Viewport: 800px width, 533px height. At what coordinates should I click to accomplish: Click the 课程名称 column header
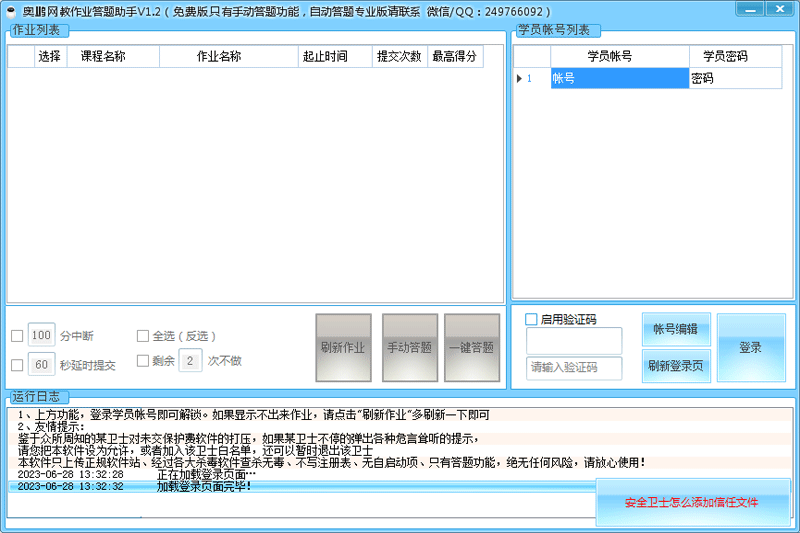[x=113, y=56]
